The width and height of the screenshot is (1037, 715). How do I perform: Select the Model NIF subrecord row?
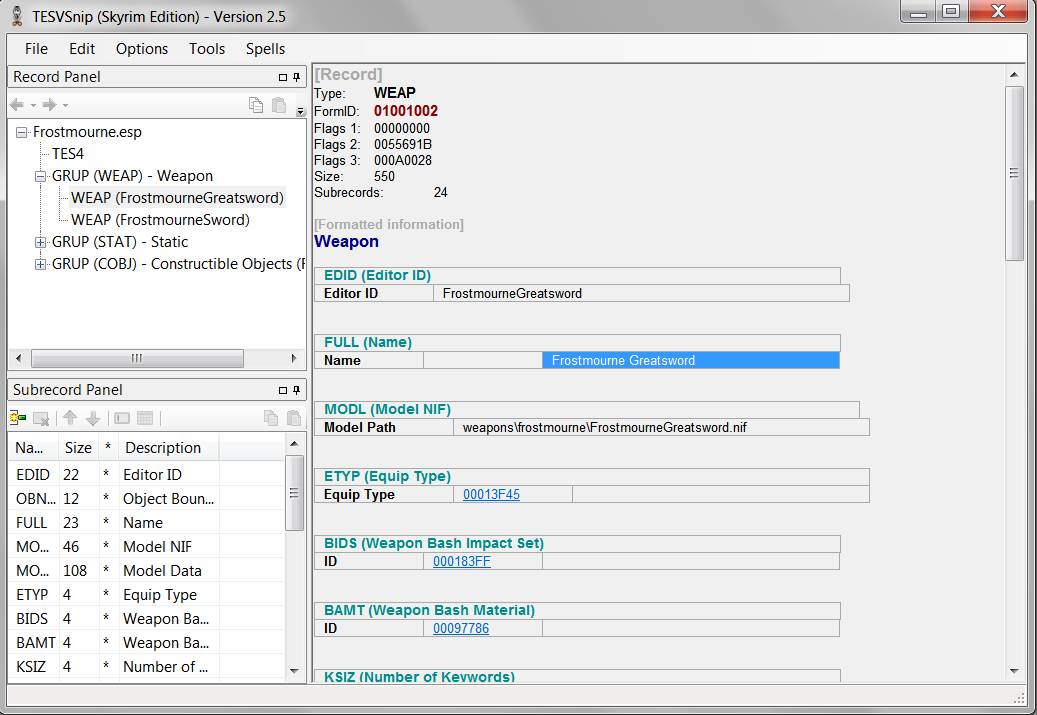[x=147, y=547]
